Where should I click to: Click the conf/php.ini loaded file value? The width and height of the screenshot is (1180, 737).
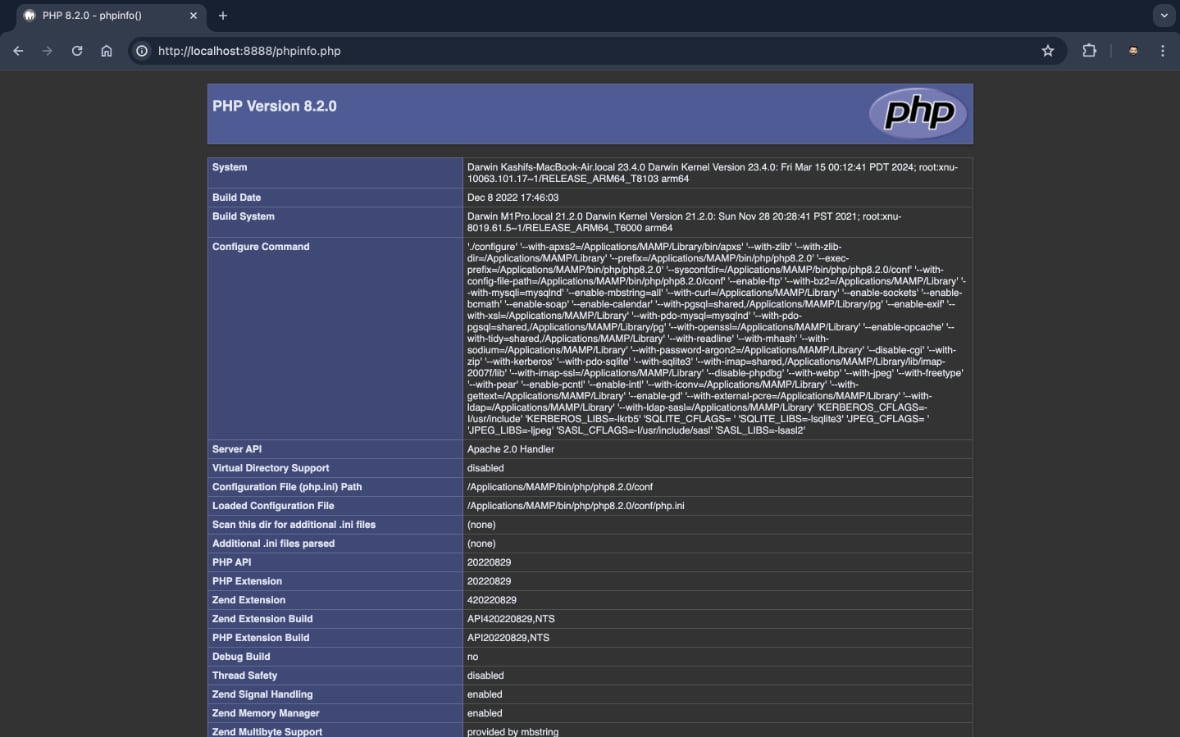tap(576, 505)
